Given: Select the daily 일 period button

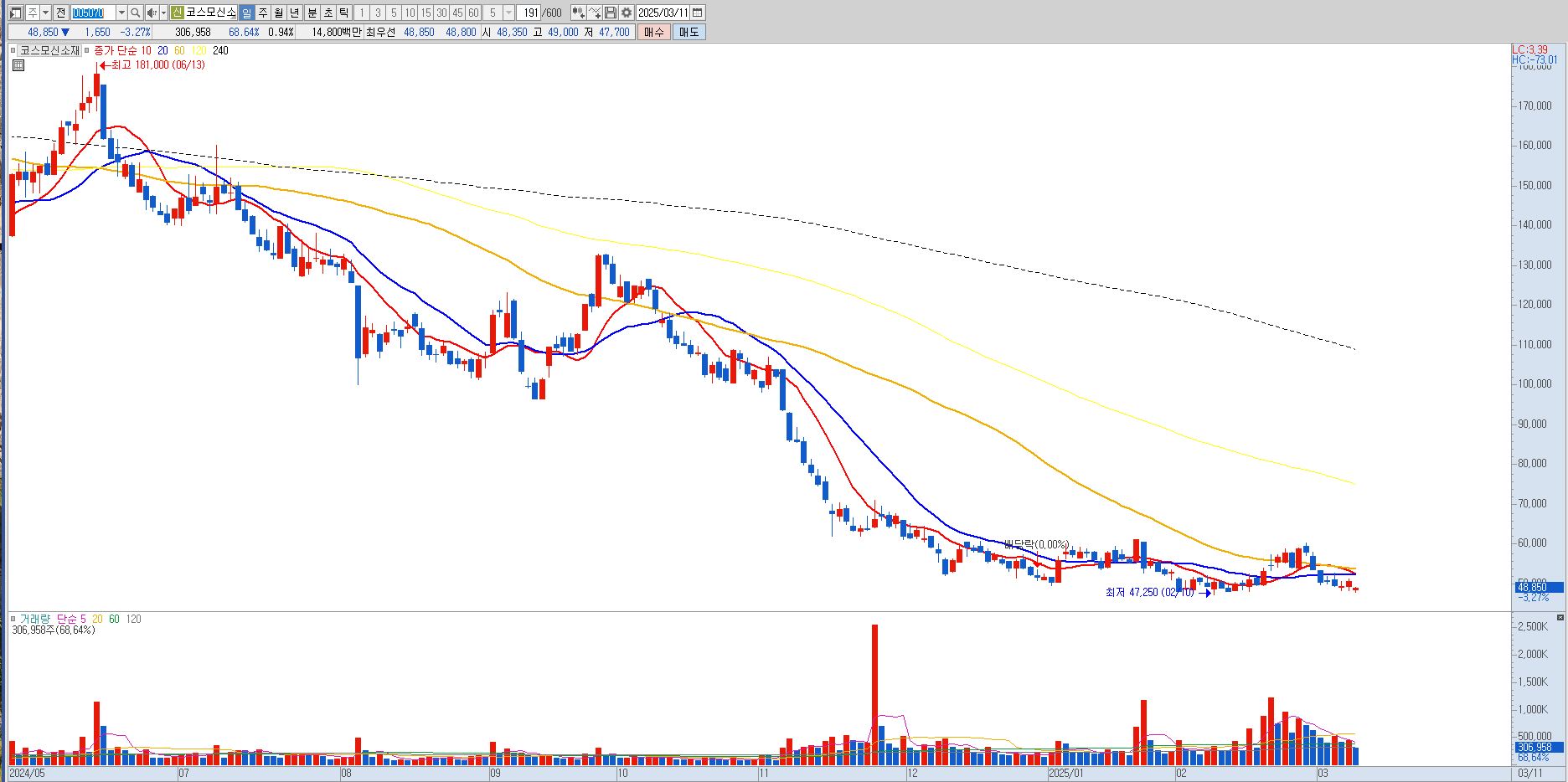Looking at the screenshot, I should (246, 13).
